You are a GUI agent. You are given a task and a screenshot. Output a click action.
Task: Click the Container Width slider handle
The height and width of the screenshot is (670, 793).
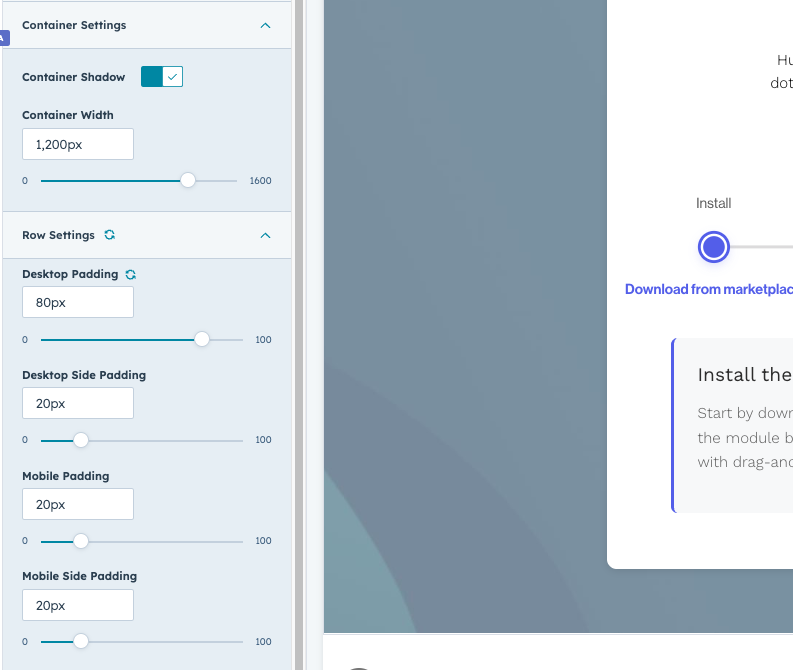188,181
